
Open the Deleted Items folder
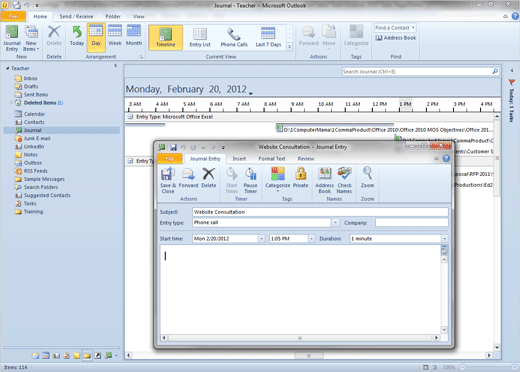coord(39,103)
